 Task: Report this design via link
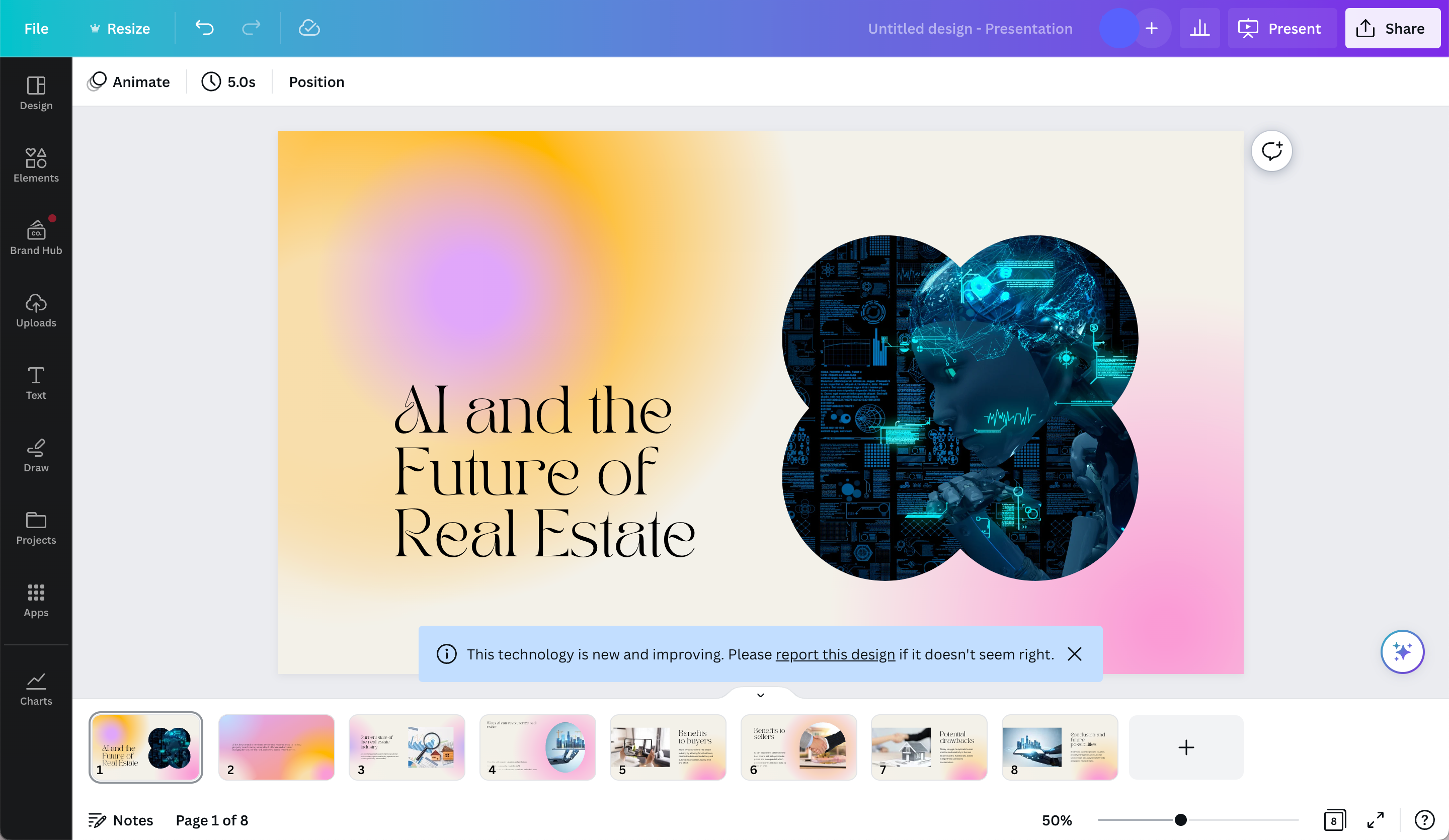[835, 653]
